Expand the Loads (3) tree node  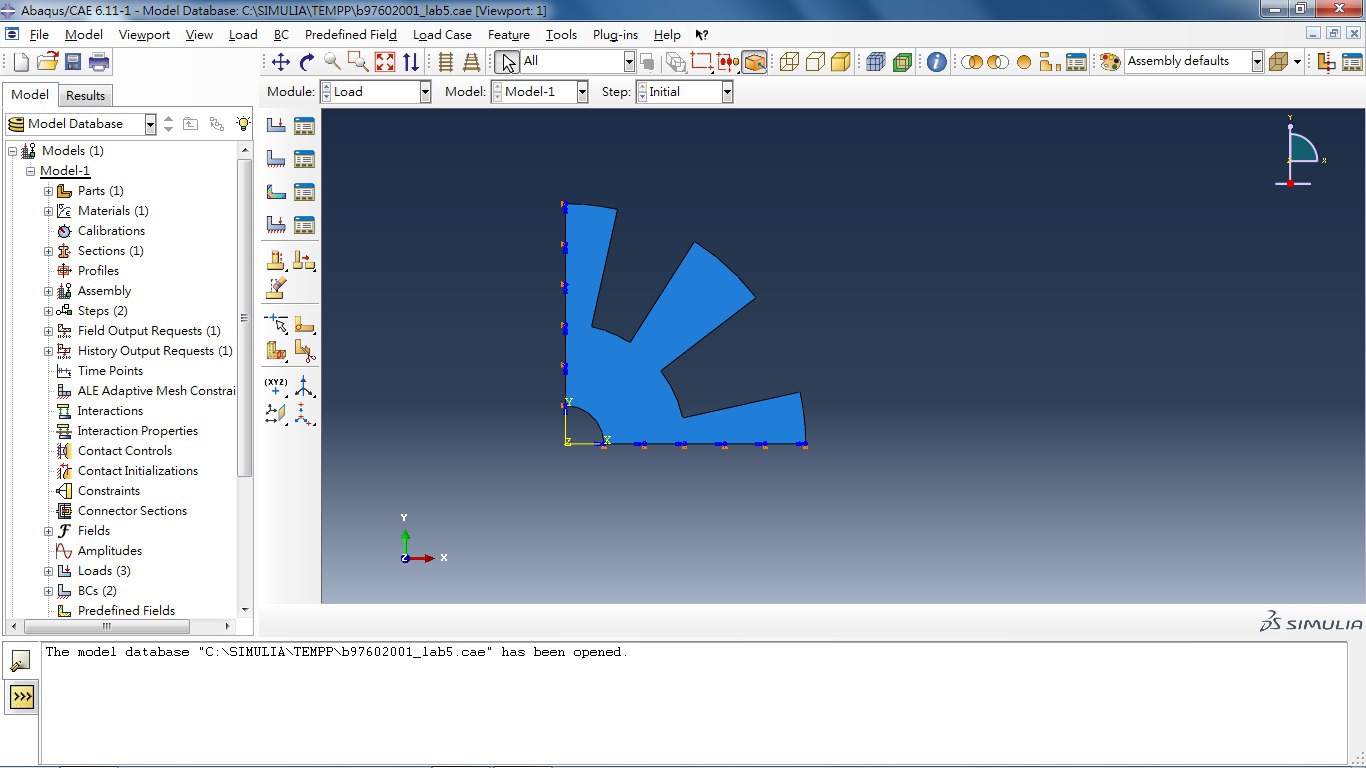click(x=48, y=571)
